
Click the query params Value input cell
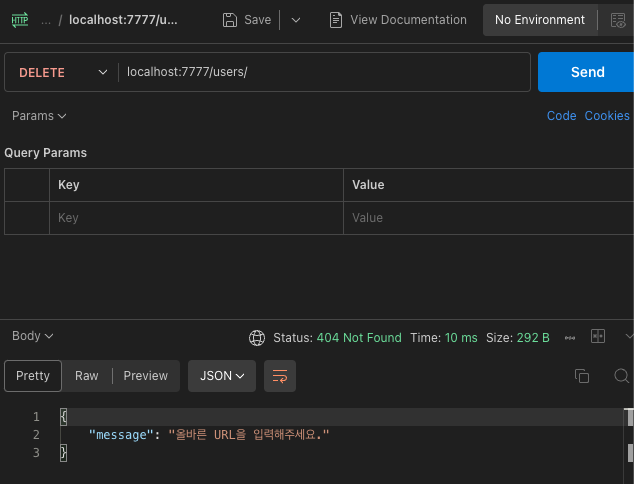(488, 218)
